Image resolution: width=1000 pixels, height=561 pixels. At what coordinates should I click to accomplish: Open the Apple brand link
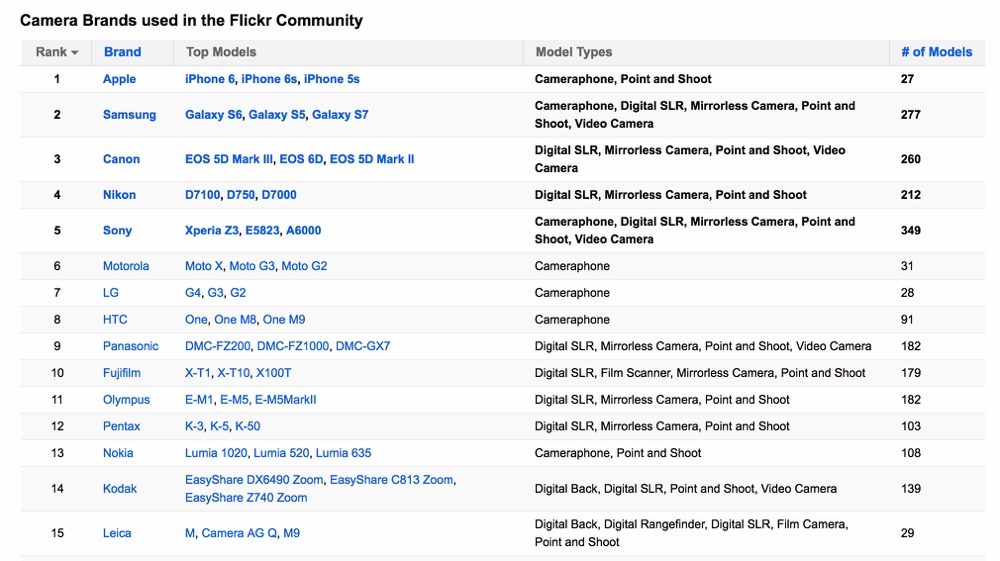119,79
